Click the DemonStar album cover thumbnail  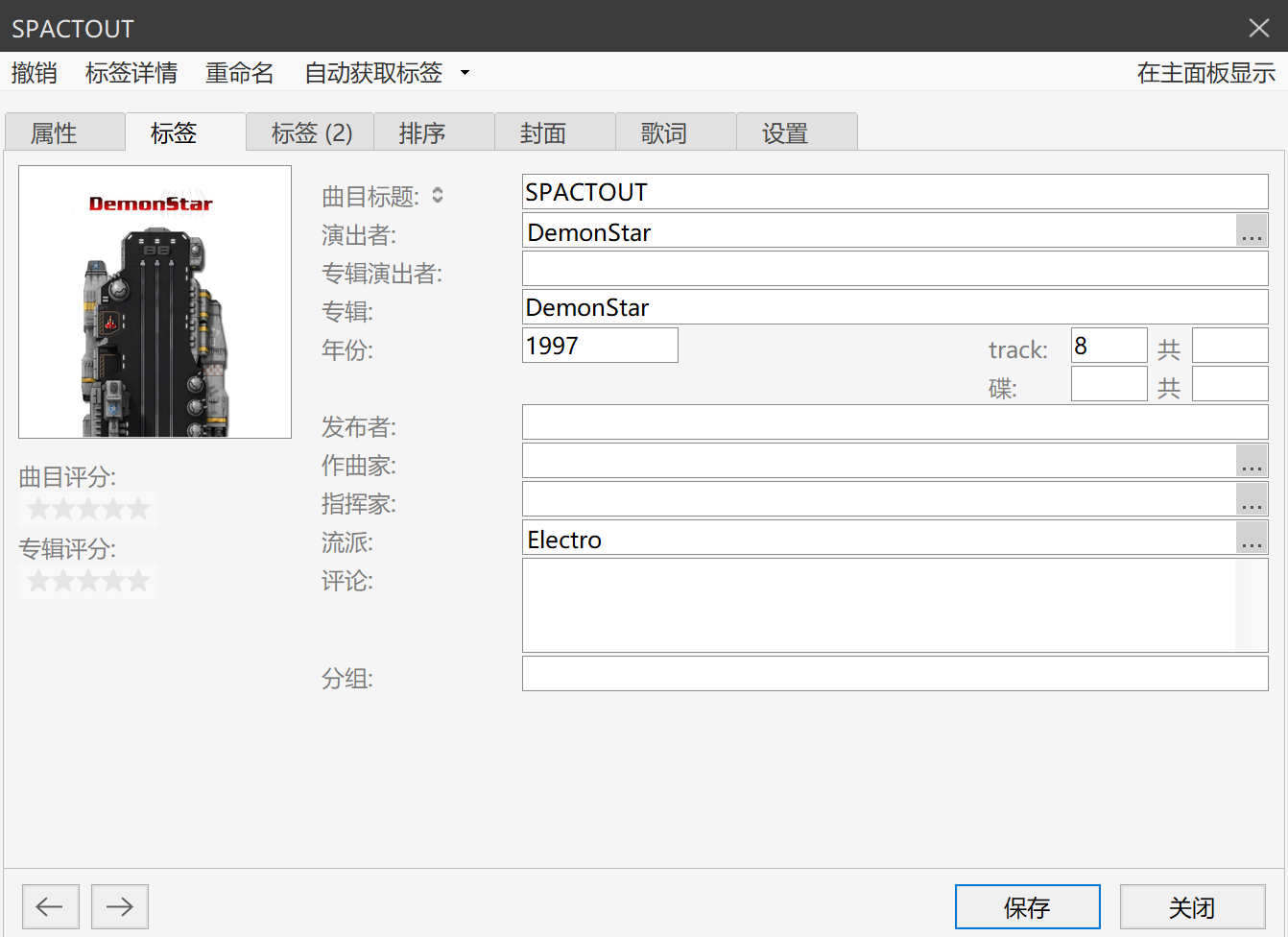(x=155, y=301)
